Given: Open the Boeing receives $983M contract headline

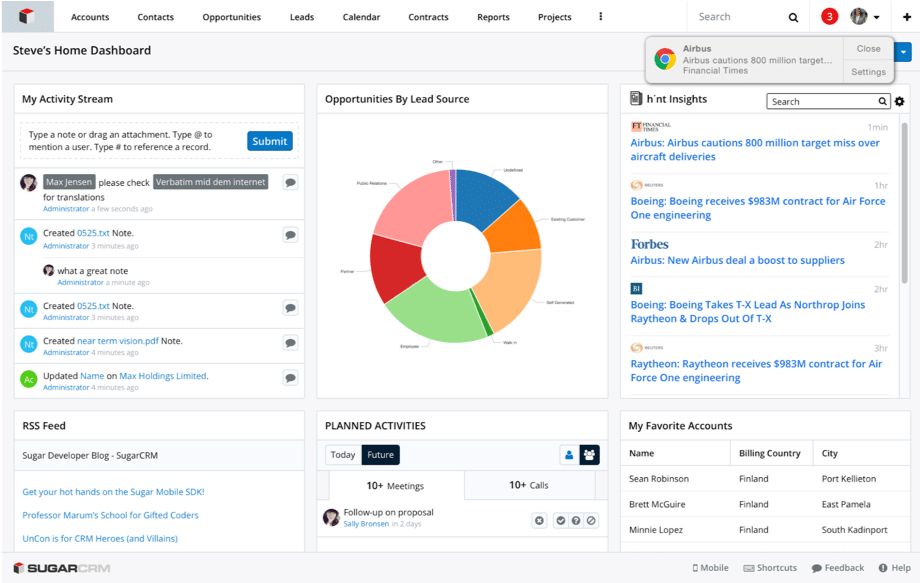Looking at the screenshot, I should (x=757, y=208).
